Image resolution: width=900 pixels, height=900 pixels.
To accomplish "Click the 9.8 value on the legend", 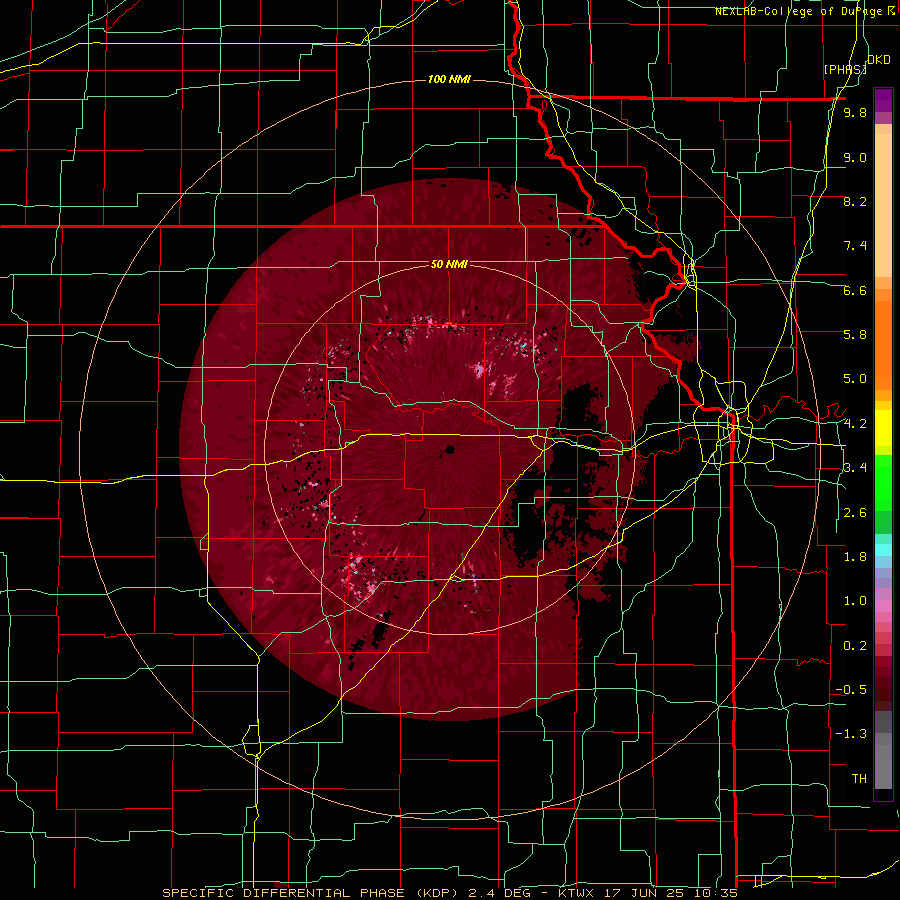I will click(x=855, y=113).
